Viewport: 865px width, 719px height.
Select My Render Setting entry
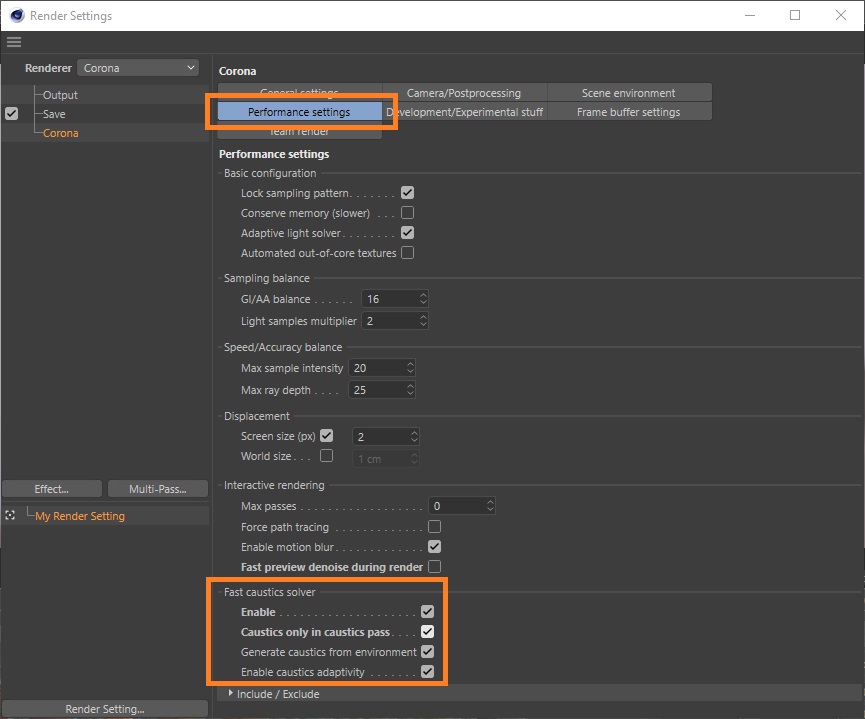(80, 516)
